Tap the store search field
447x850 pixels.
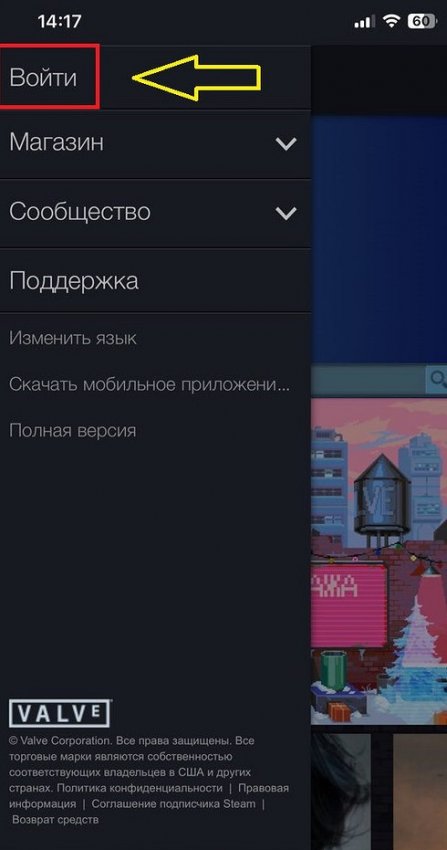(x=368, y=379)
